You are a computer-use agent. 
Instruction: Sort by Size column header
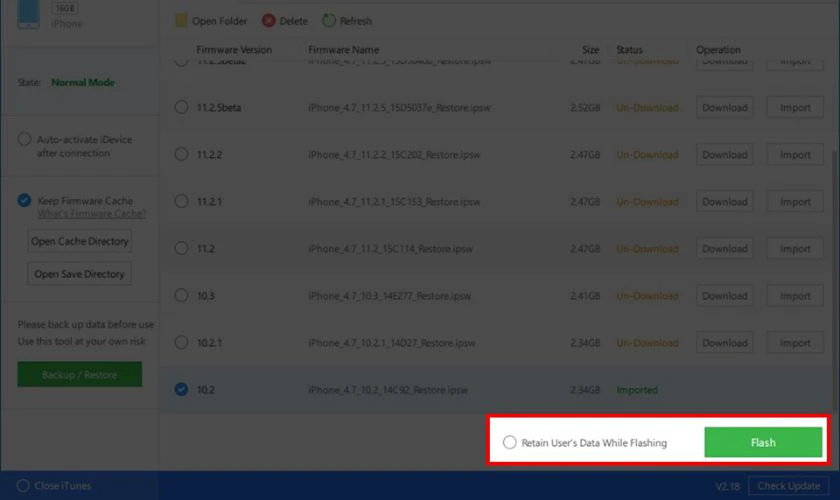(590, 49)
